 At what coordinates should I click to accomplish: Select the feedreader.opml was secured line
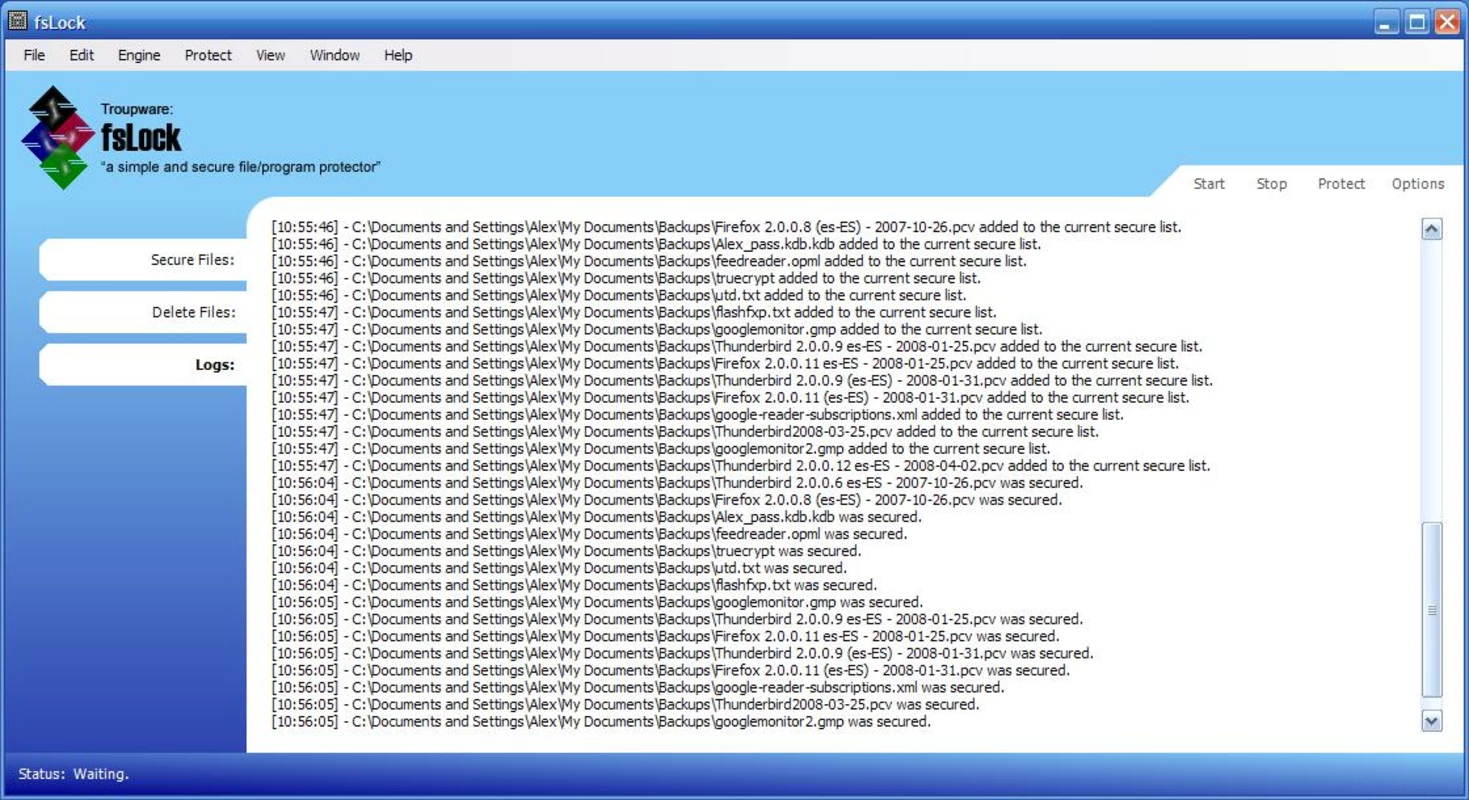[x=590, y=534]
